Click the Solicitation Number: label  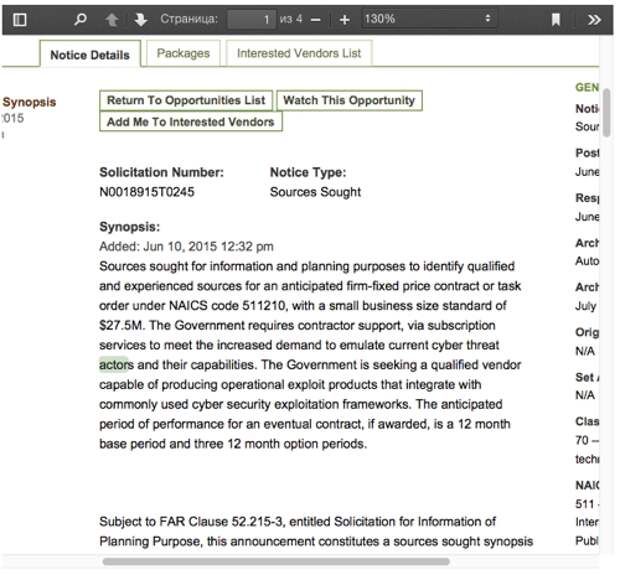[161, 172]
